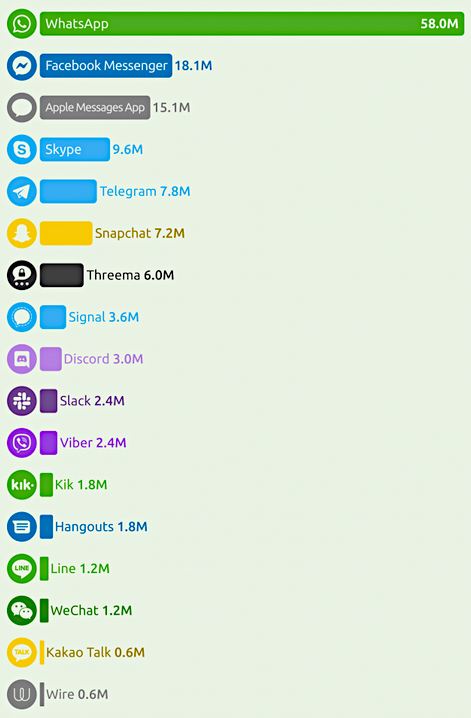
Task: Select the yellow Snapchat bar
Action: pos(66,234)
